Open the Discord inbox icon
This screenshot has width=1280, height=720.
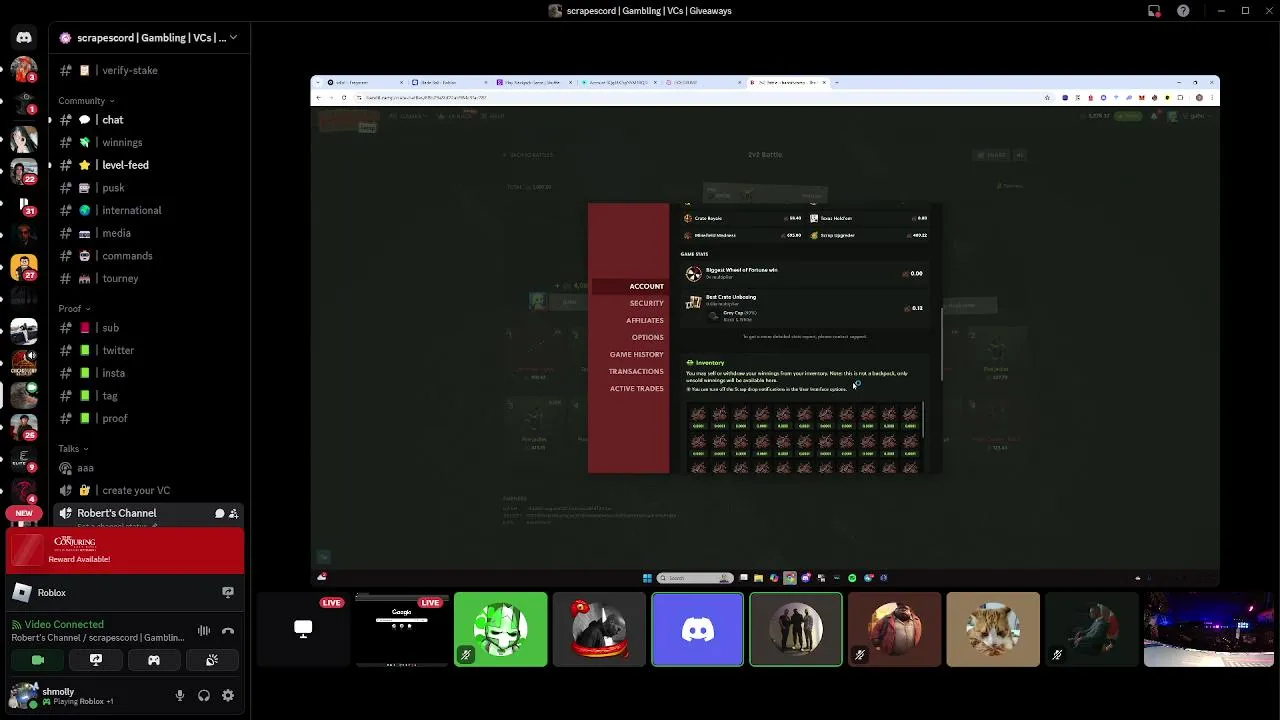click(x=1154, y=11)
